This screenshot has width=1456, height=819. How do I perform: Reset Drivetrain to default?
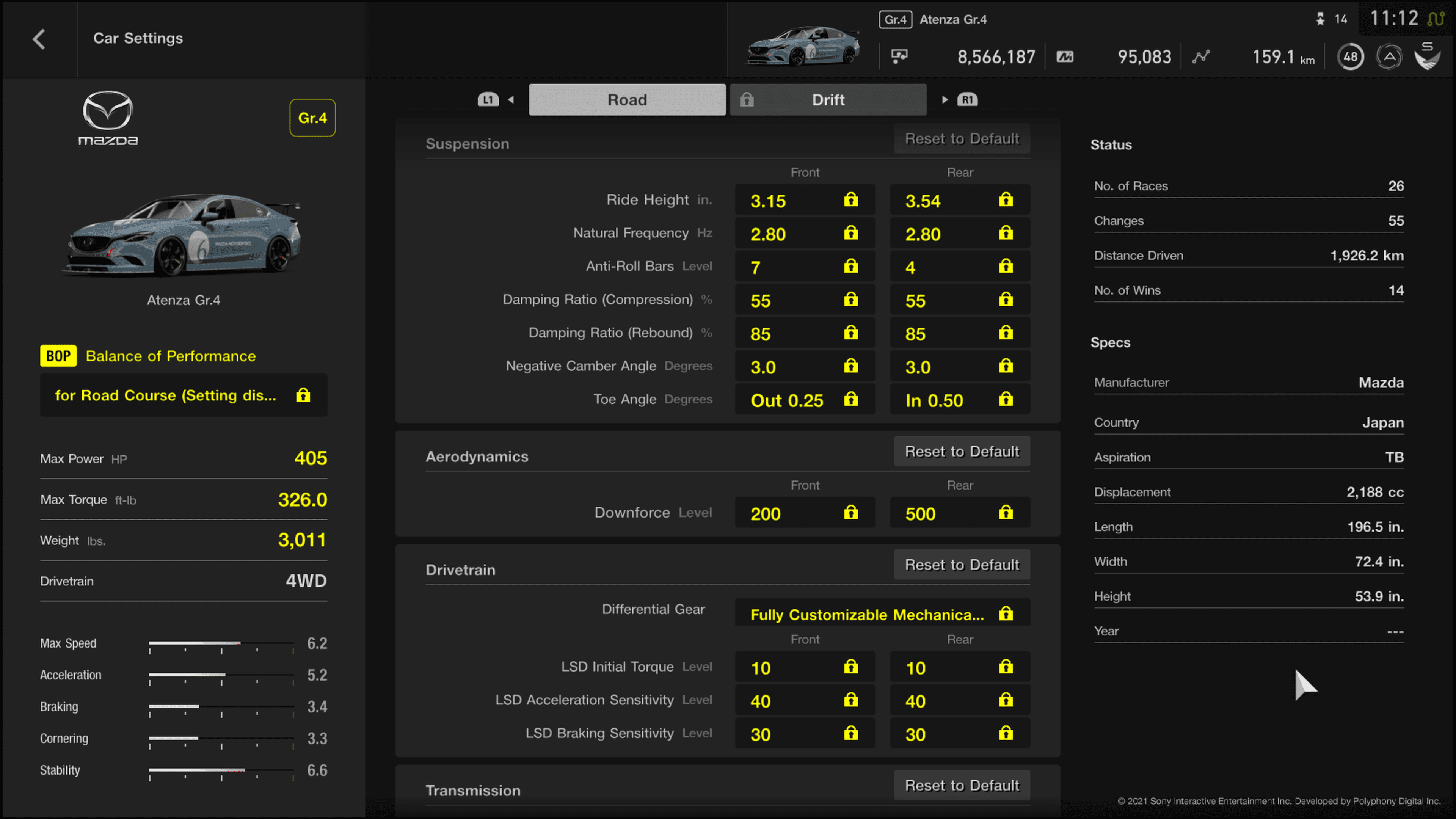click(x=962, y=565)
